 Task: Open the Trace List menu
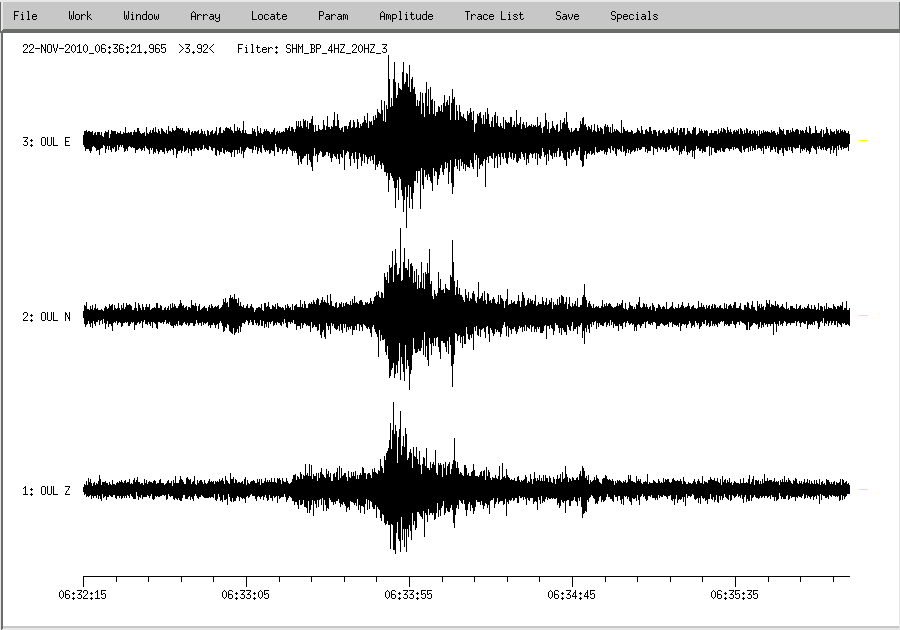tap(494, 16)
